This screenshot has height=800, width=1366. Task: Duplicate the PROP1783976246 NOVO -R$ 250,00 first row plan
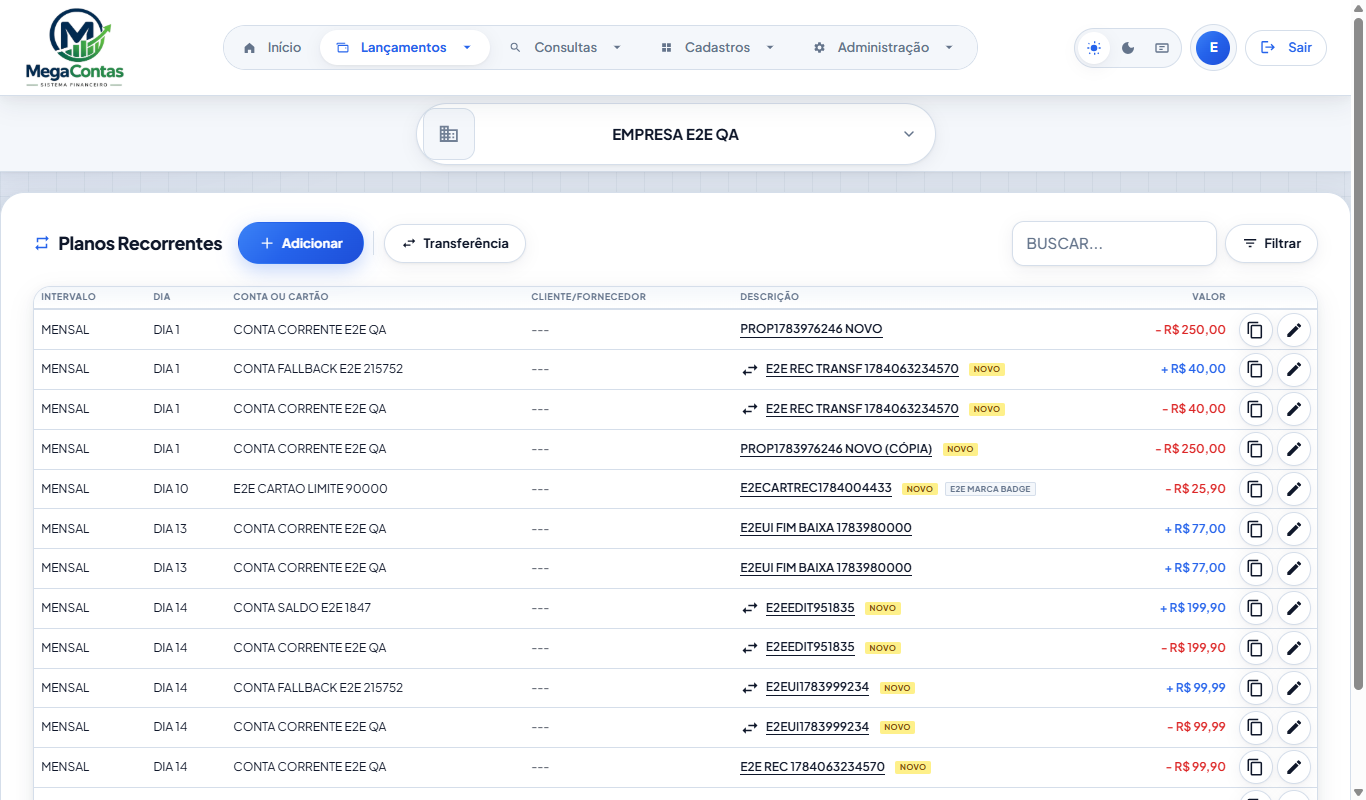coord(1255,330)
